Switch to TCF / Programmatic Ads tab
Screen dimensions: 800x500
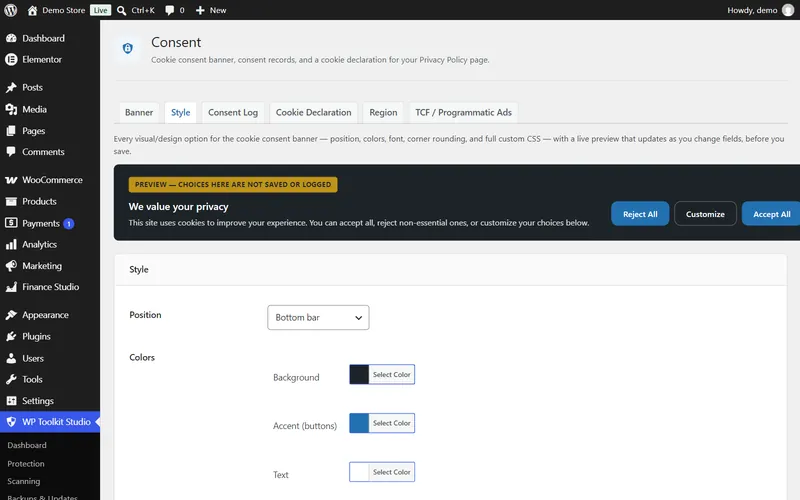point(463,113)
